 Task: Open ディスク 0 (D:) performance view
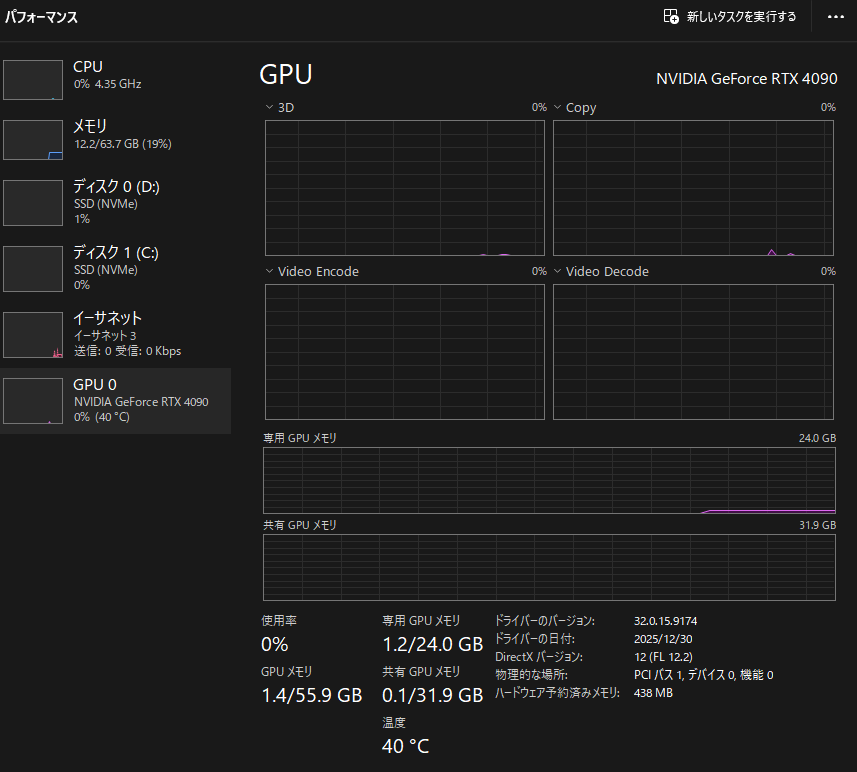115,202
